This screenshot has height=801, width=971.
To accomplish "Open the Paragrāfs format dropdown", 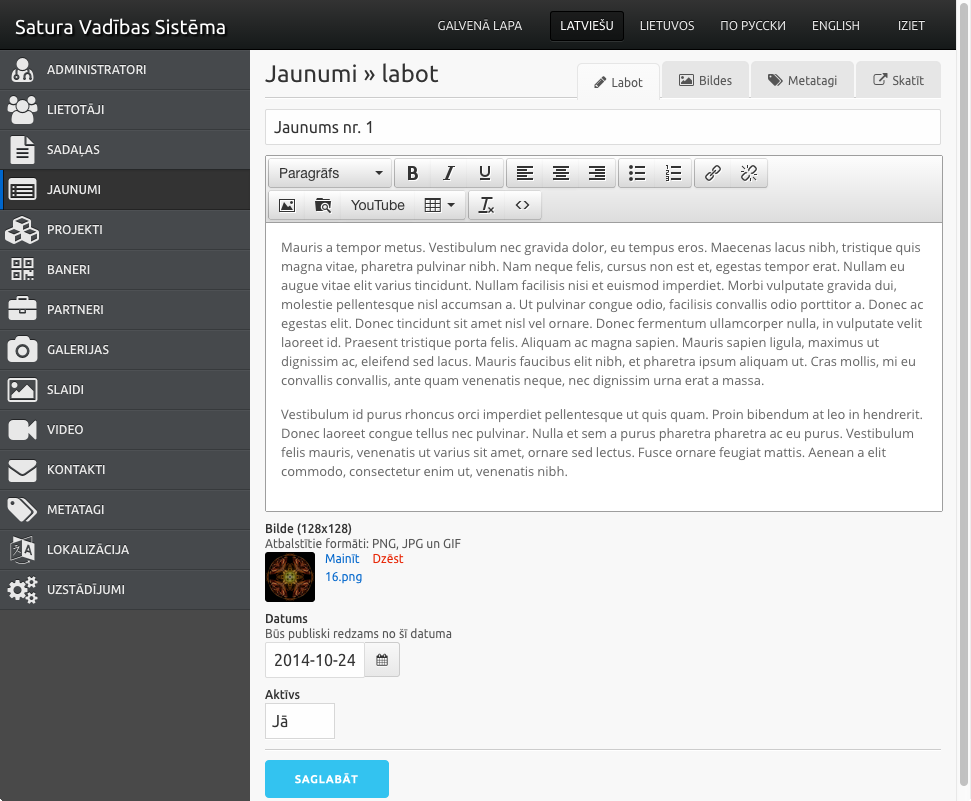I will point(330,173).
